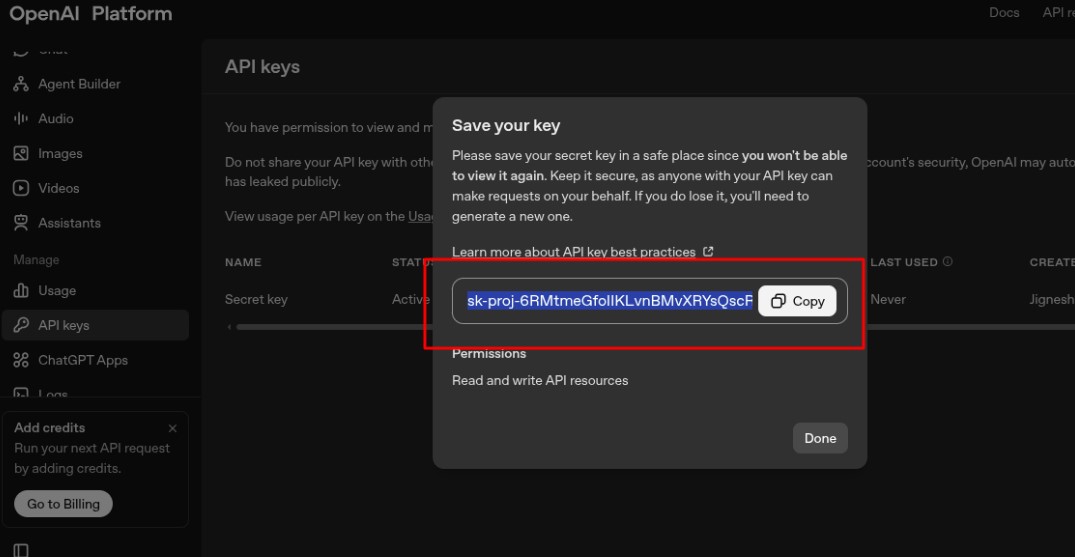1075x557 pixels.
Task: Click the OpenAI Platform logo title
Action: (x=91, y=14)
